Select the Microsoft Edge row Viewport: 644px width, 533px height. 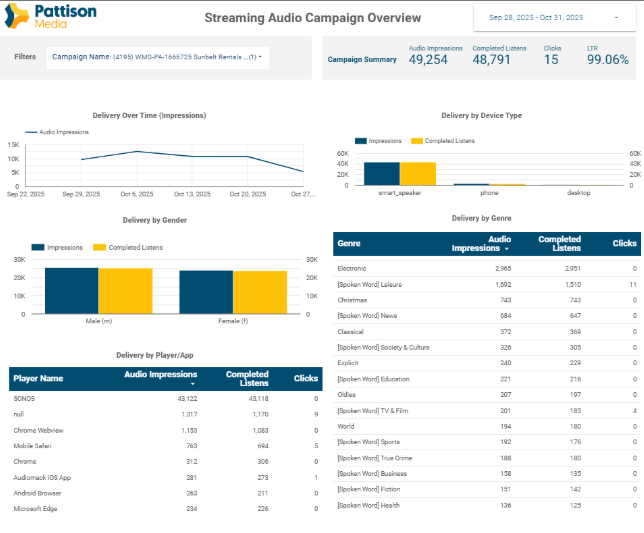[166, 509]
